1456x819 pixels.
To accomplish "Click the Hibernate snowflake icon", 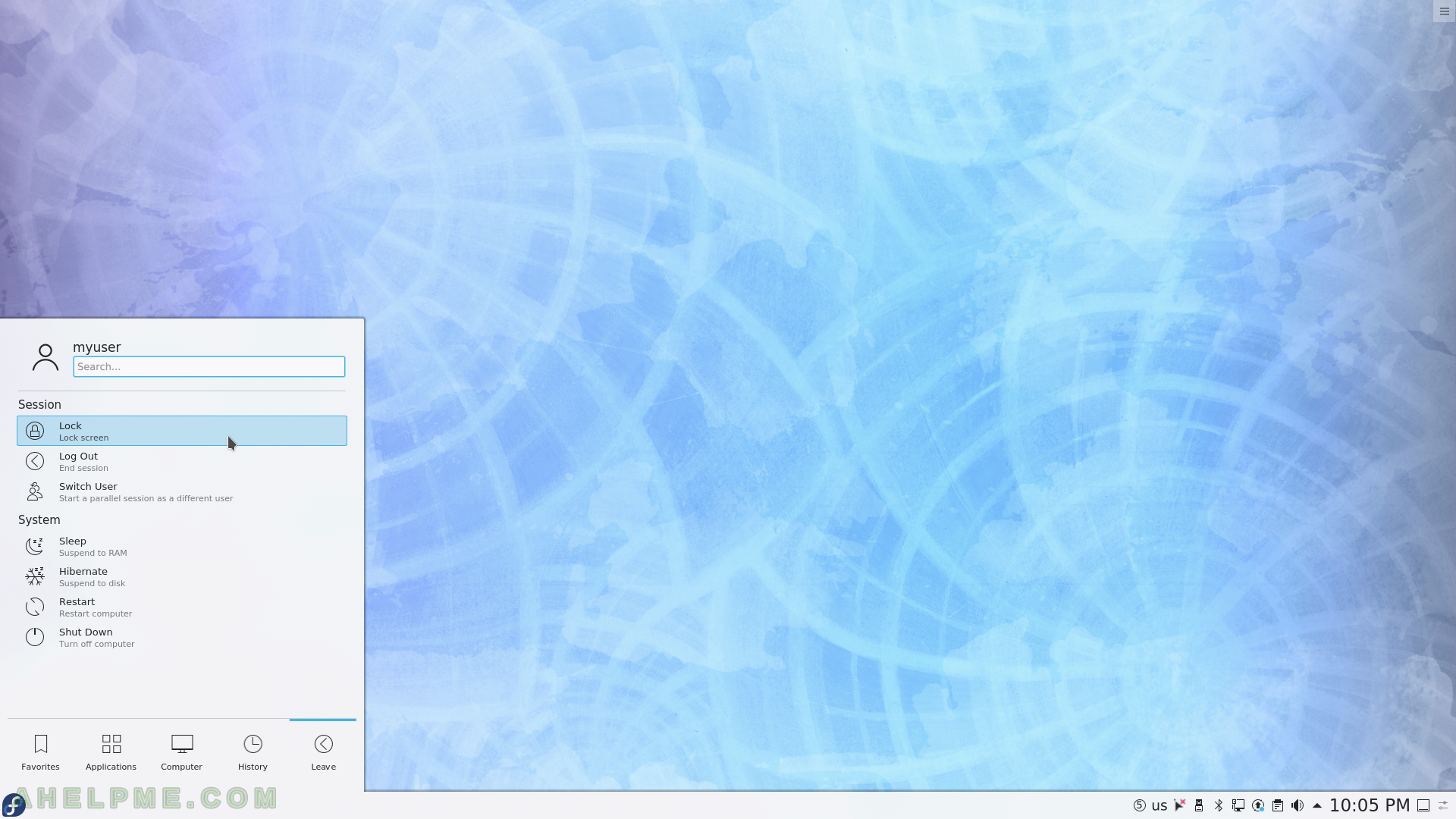I will coord(35,576).
